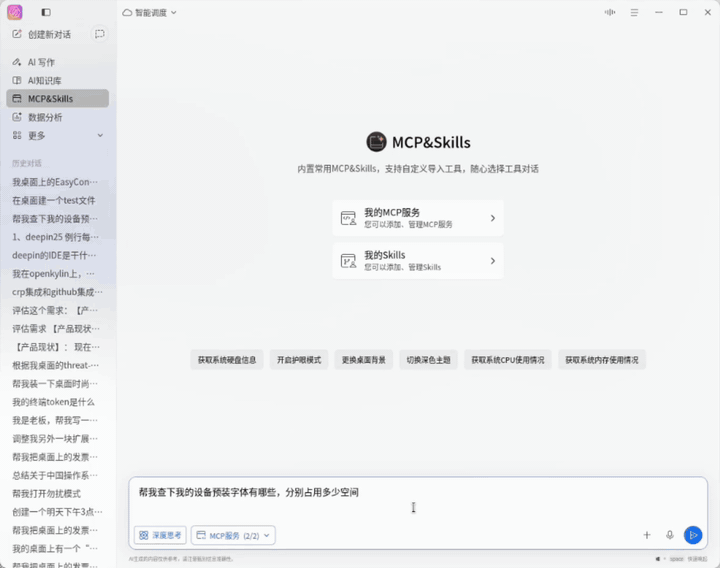Open 我的Skills card
The width and height of the screenshot is (720, 568).
pos(418,261)
